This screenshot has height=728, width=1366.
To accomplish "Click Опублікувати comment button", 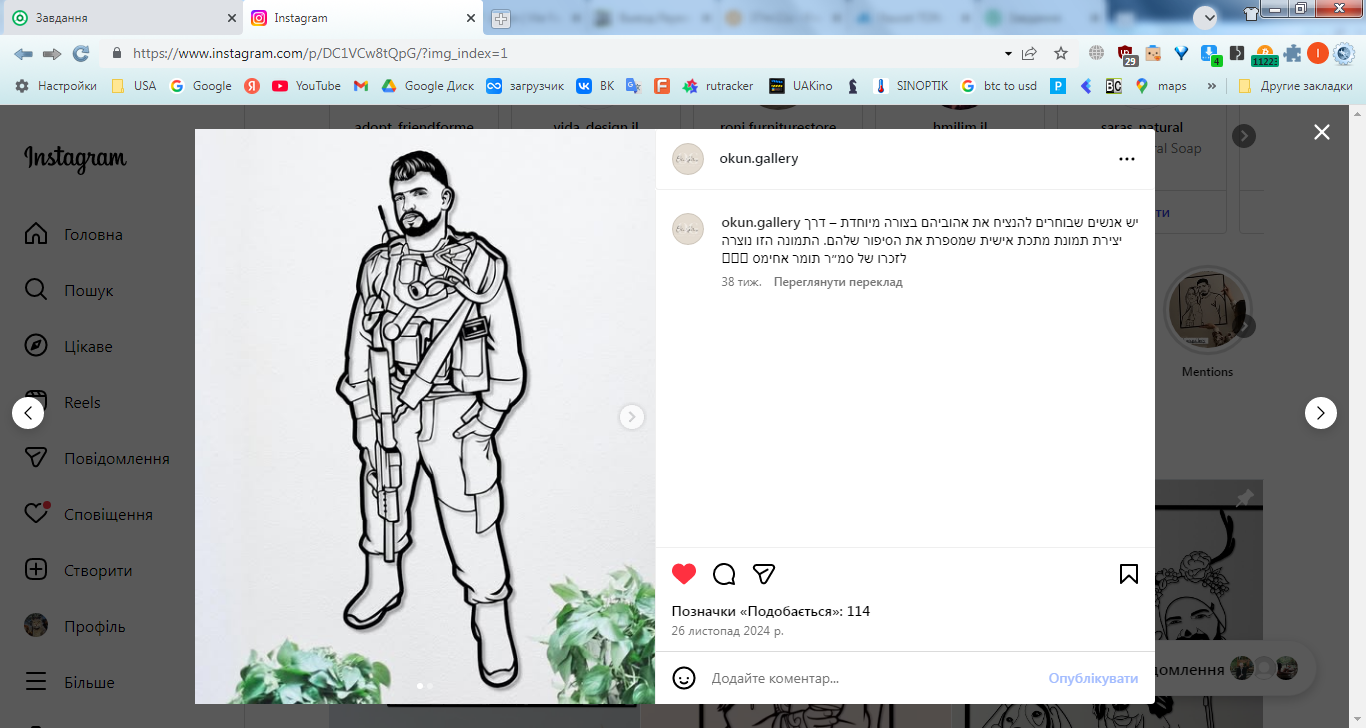I will [1093, 678].
